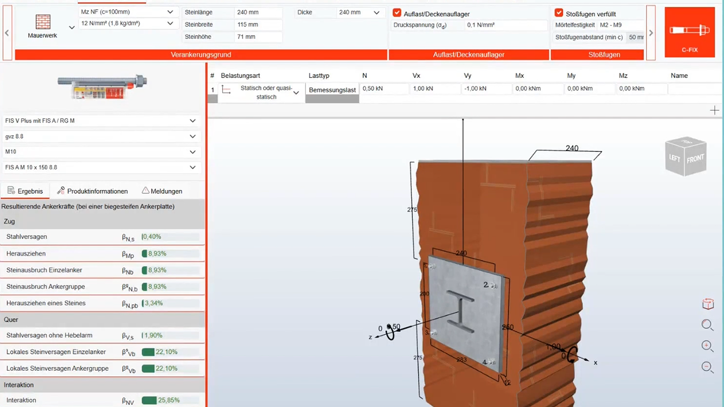Click the zoom-fit magnifier icon
Image resolution: width=724 pixels, height=407 pixels.
tap(707, 325)
